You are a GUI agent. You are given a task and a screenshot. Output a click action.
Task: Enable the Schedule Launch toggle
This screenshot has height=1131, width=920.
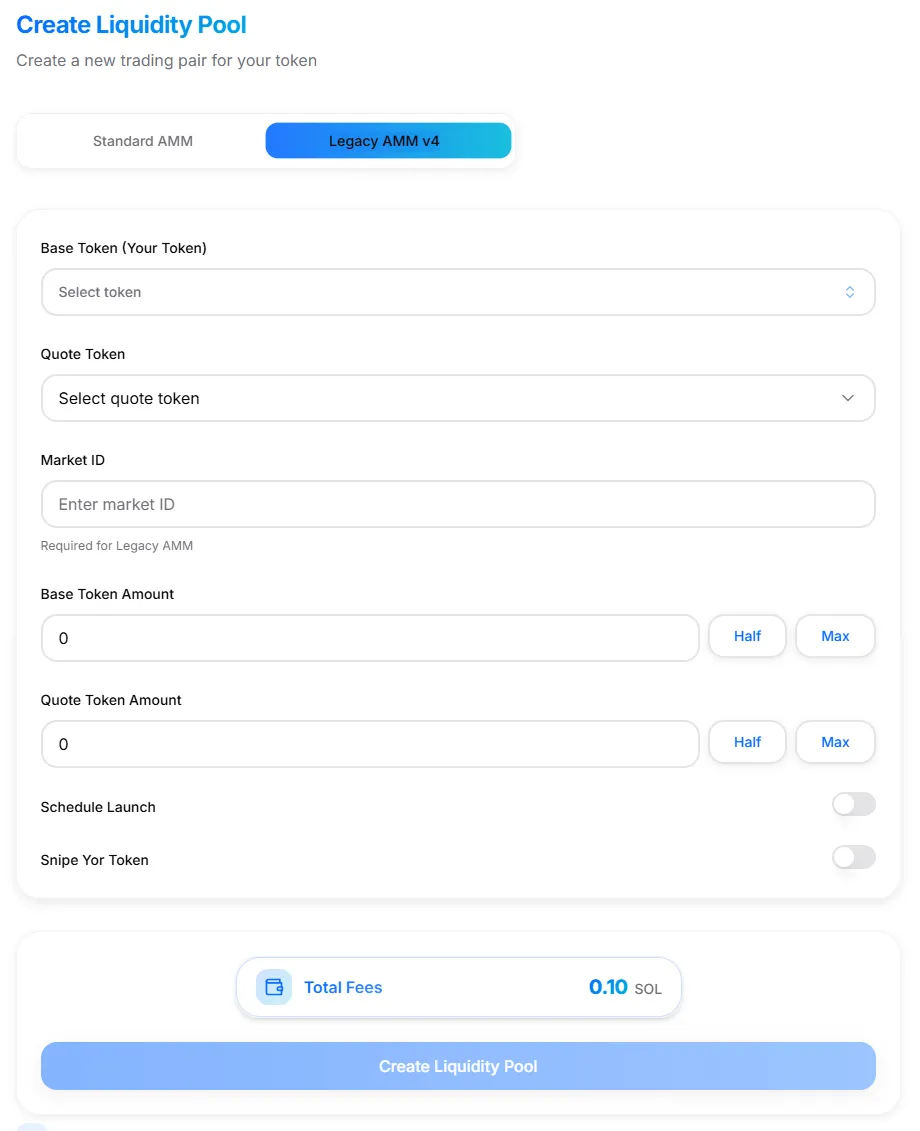(x=853, y=805)
